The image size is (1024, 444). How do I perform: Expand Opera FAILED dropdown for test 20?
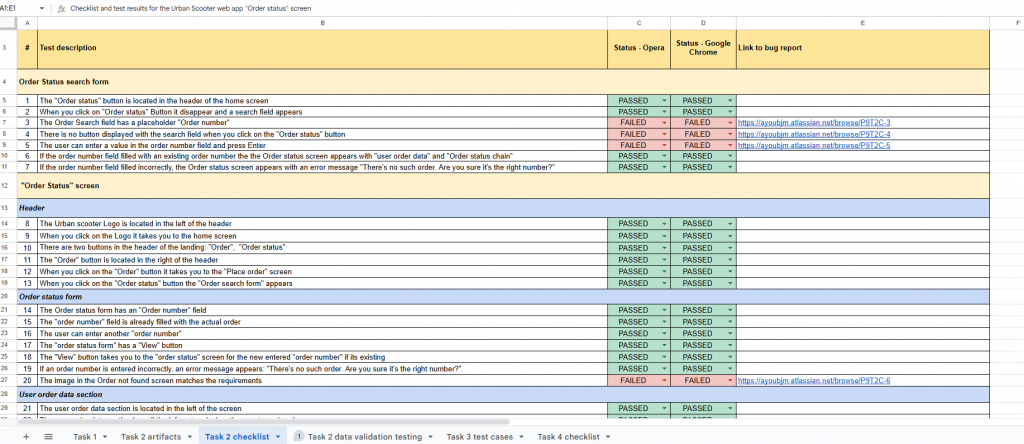[x=663, y=381]
